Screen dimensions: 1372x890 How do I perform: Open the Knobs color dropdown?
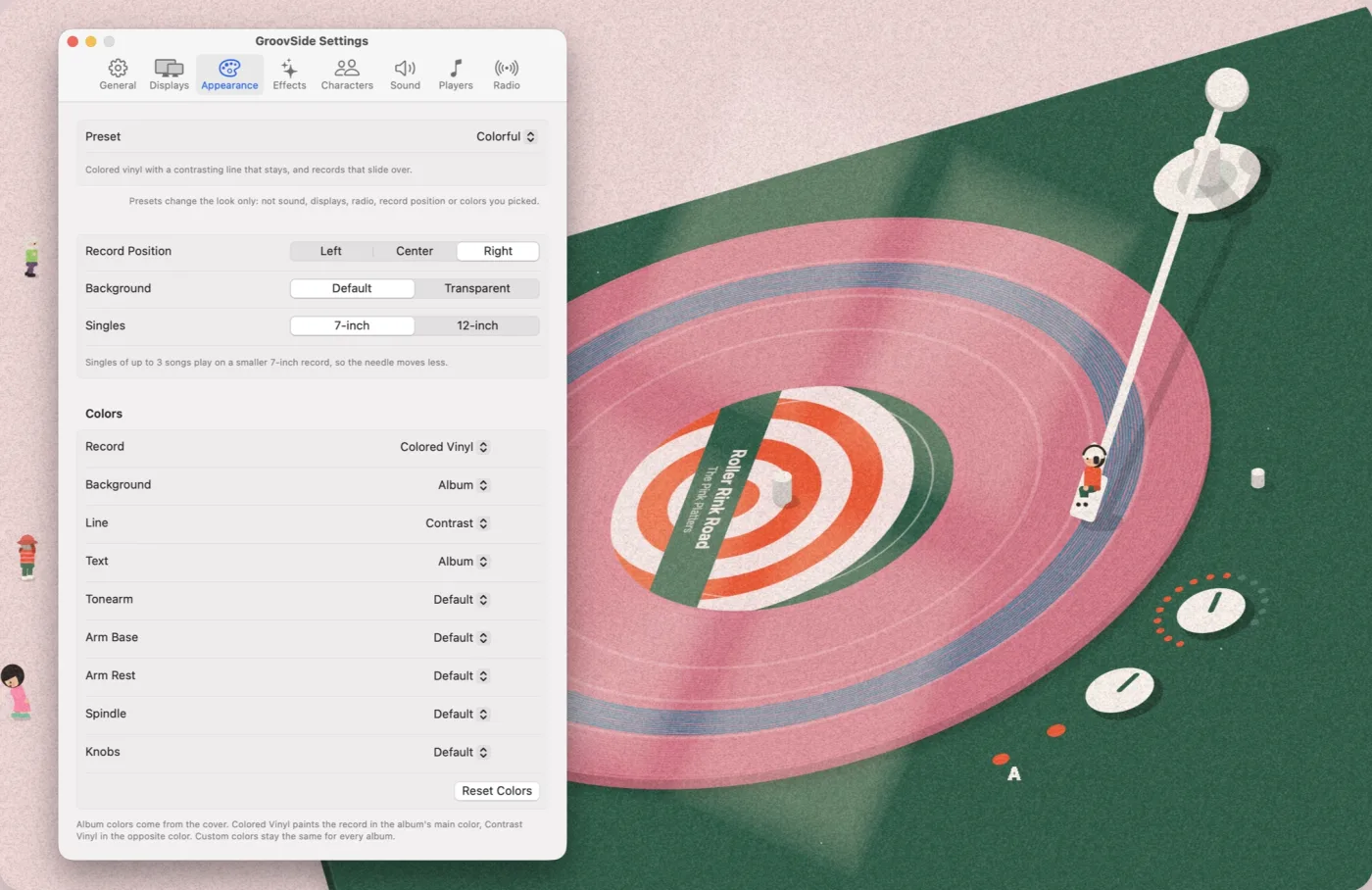(461, 753)
